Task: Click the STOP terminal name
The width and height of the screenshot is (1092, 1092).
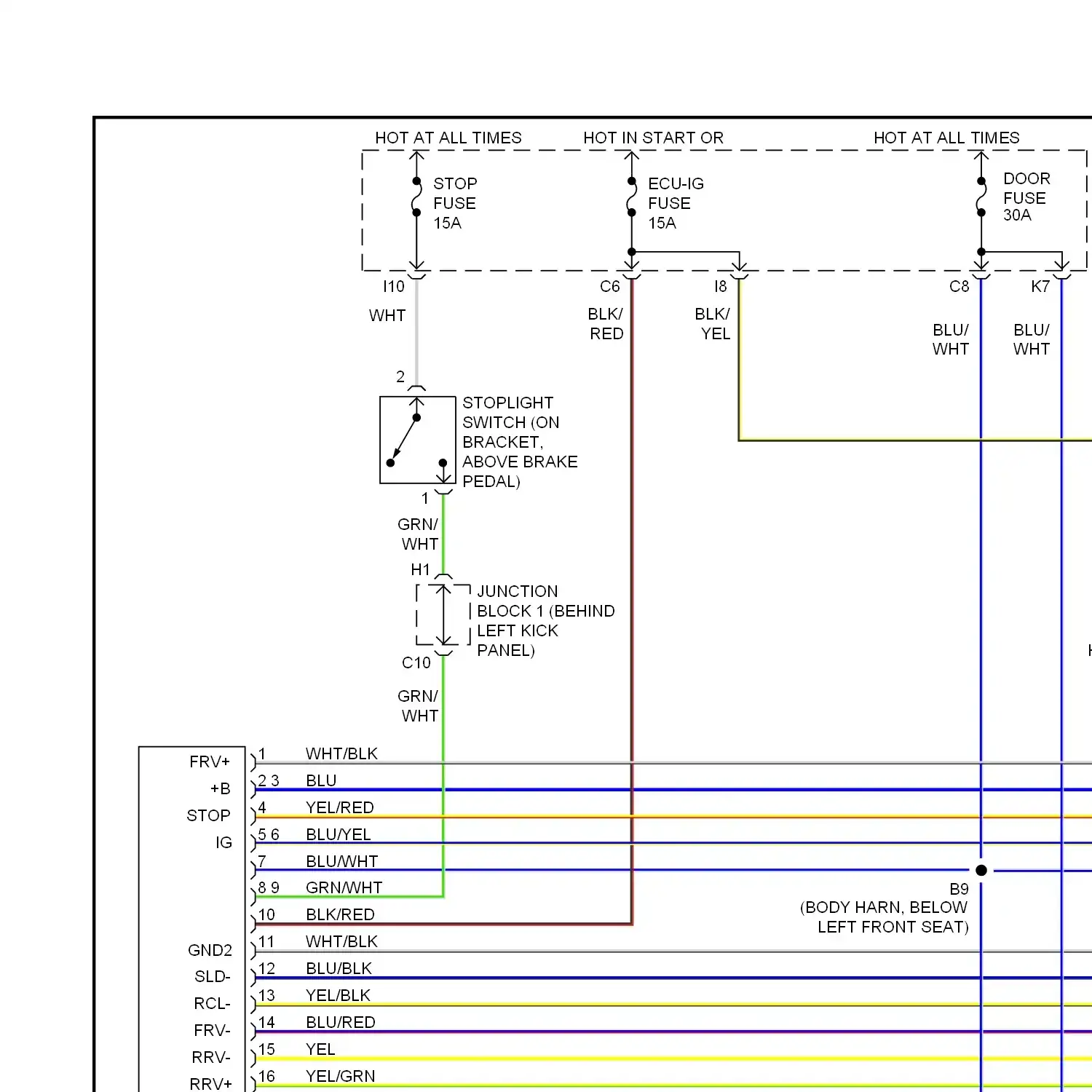Action: click(208, 815)
